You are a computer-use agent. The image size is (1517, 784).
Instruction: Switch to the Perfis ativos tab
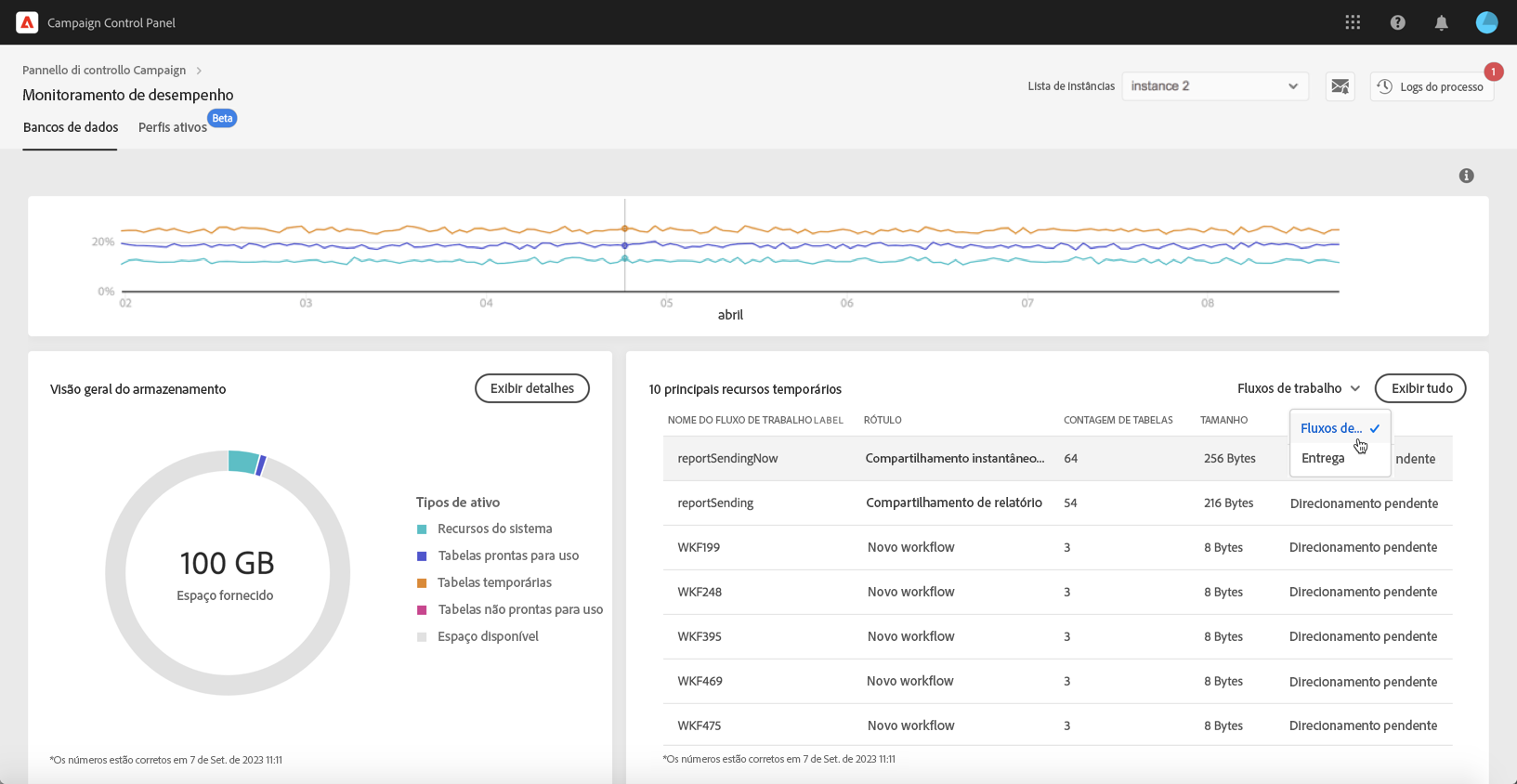[x=173, y=127]
